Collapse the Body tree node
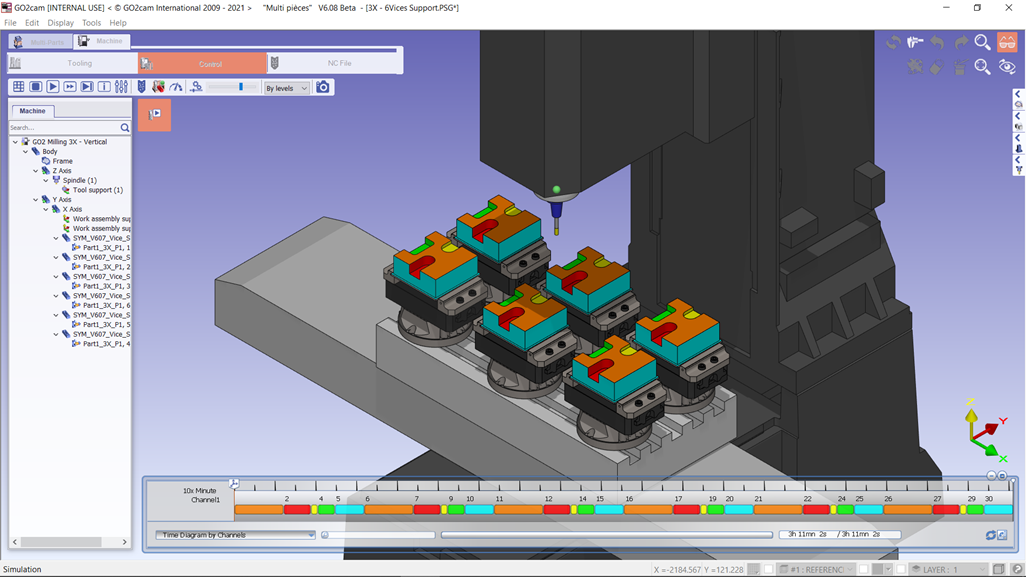 [x=26, y=152]
